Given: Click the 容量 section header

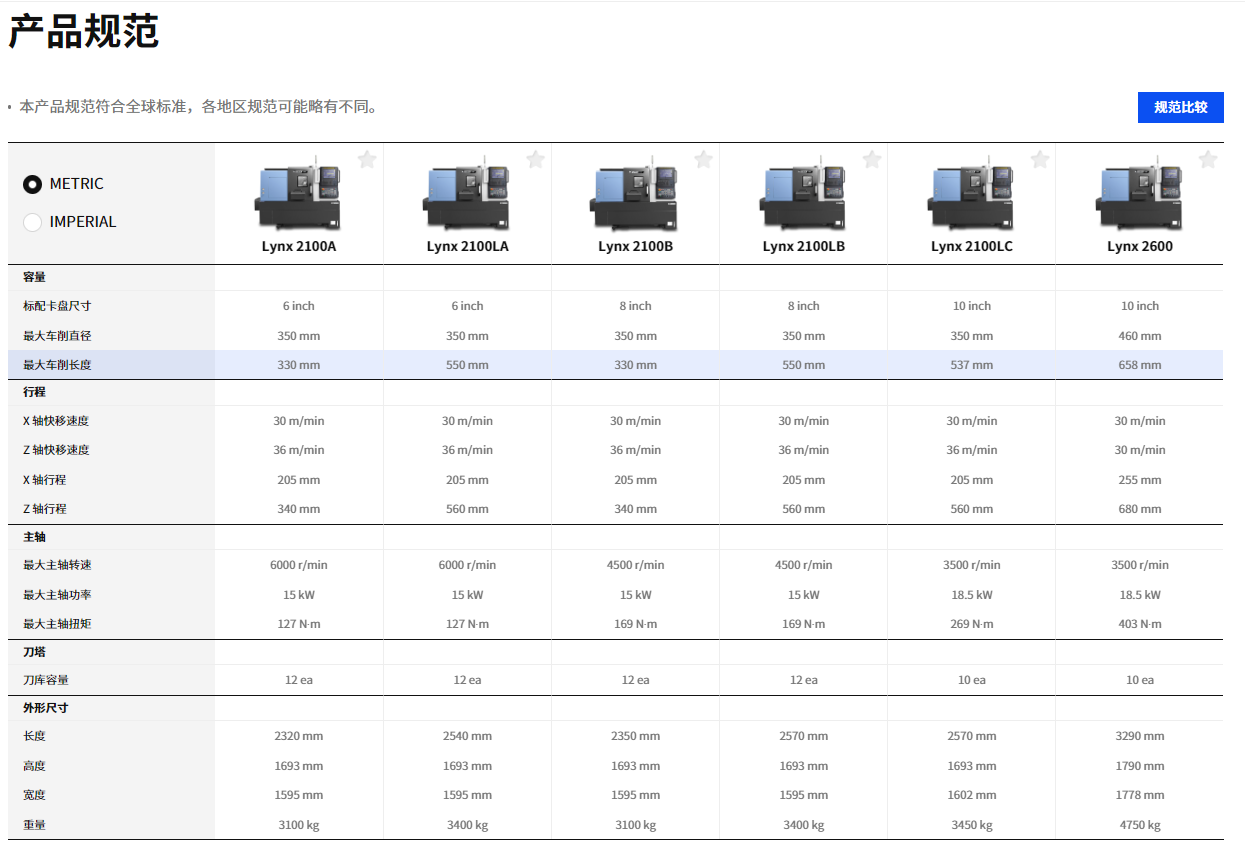Looking at the screenshot, I should (x=35, y=277).
